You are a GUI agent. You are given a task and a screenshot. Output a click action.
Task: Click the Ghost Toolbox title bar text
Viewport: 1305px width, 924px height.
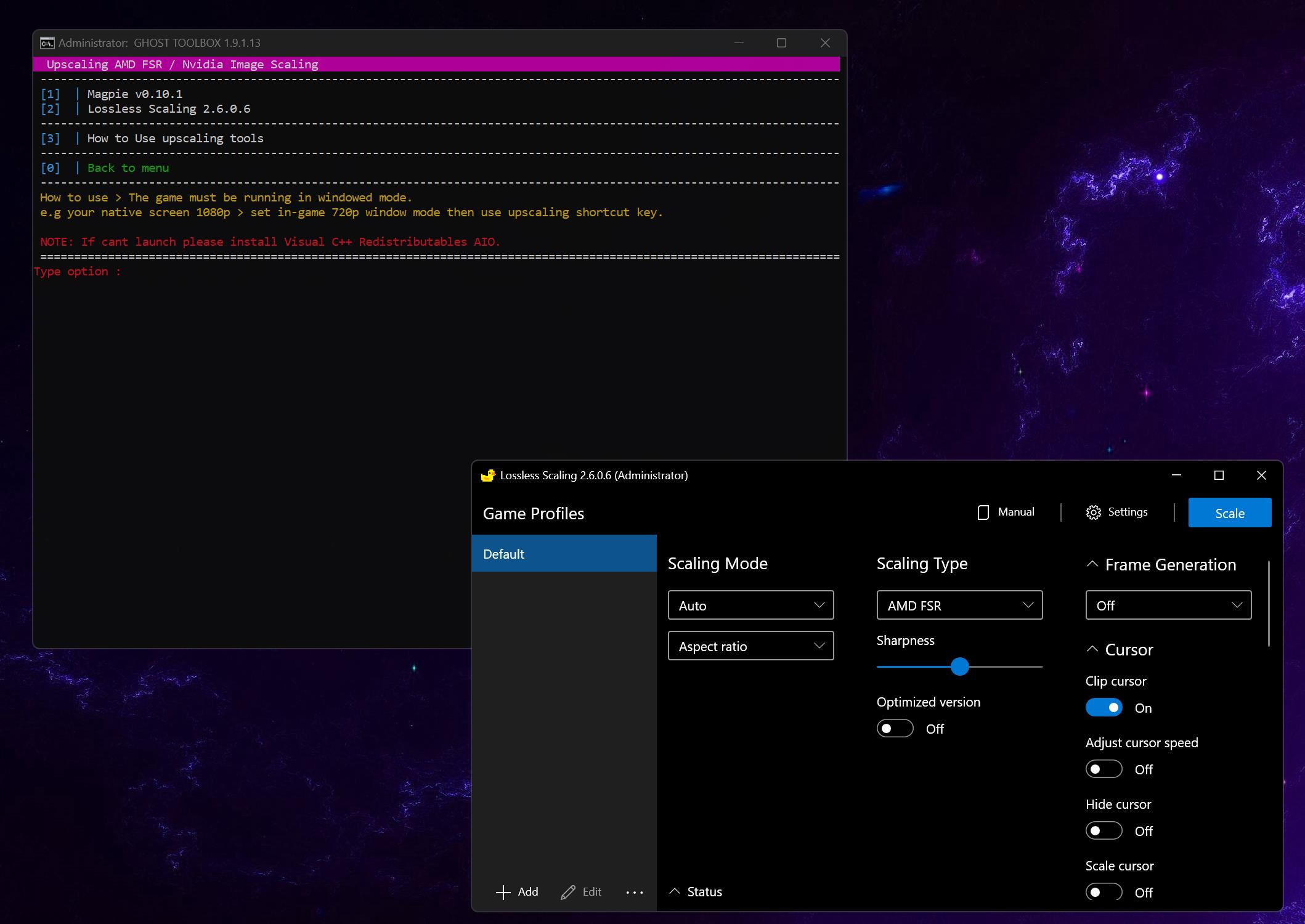pos(160,43)
